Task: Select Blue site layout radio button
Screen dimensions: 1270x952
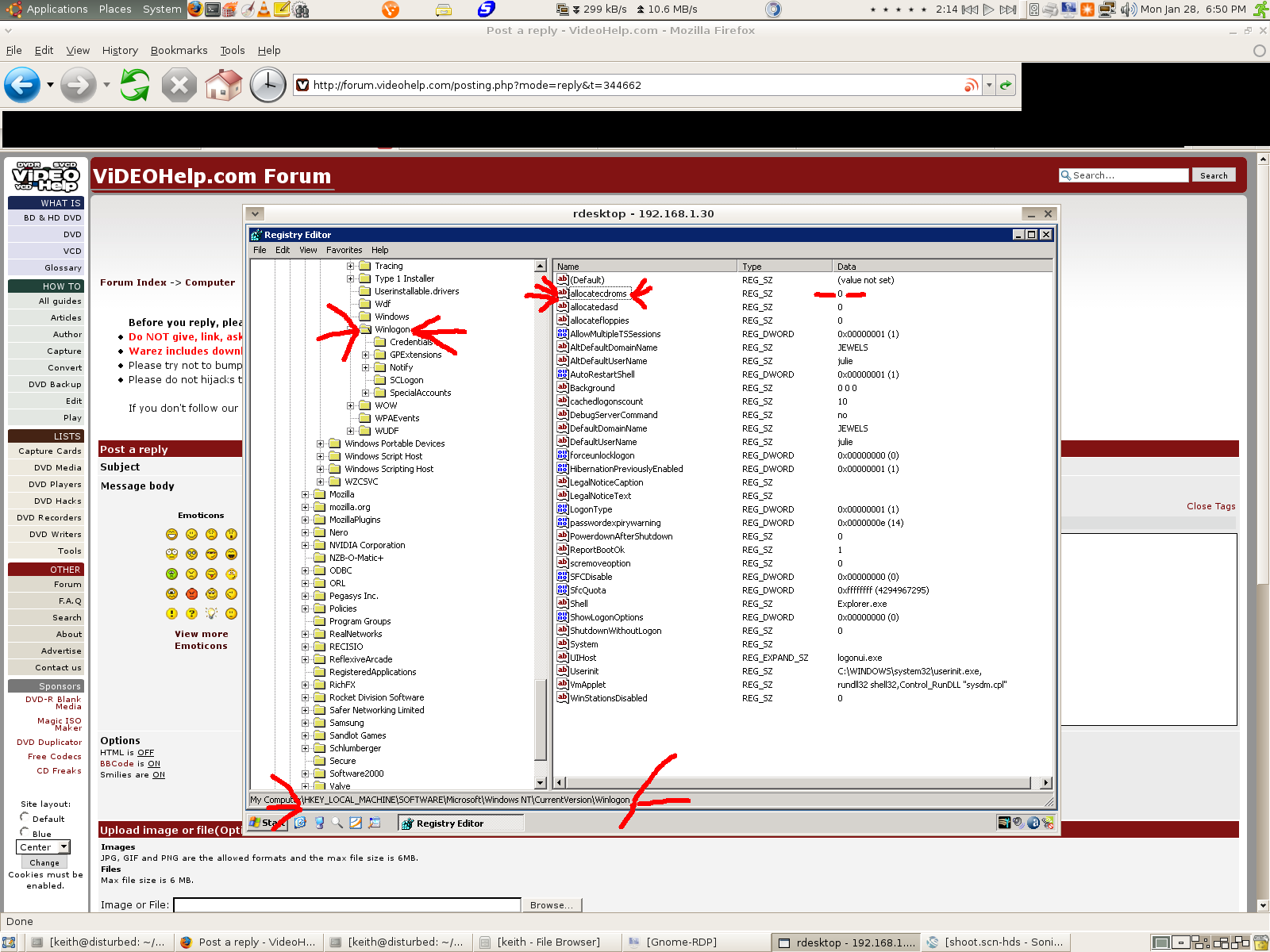Action: (x=24, y=831)
